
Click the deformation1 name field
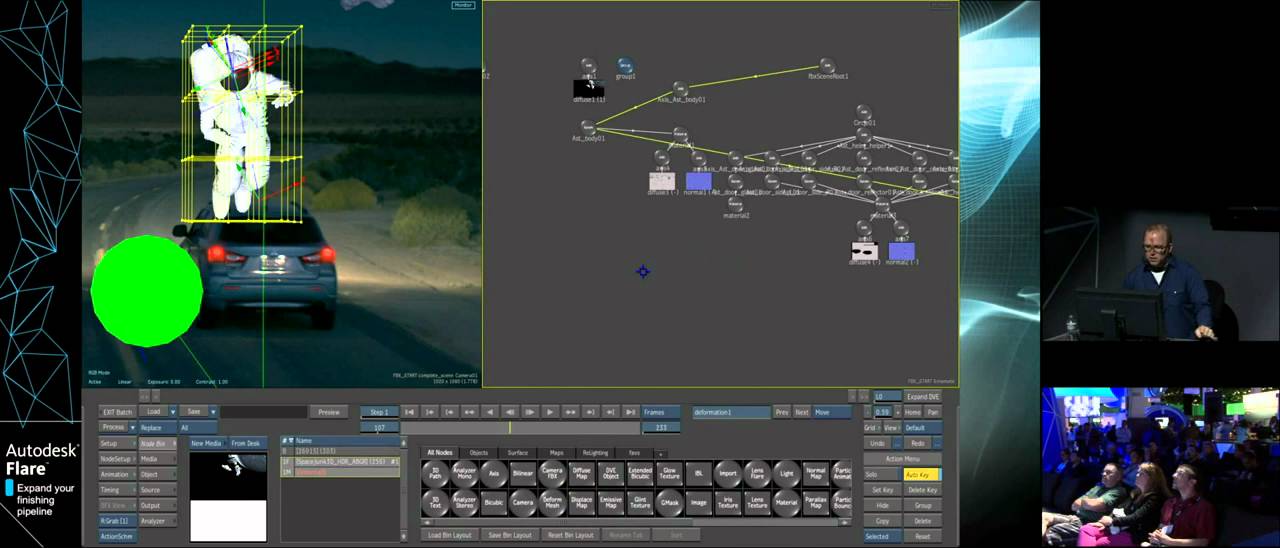731,412
